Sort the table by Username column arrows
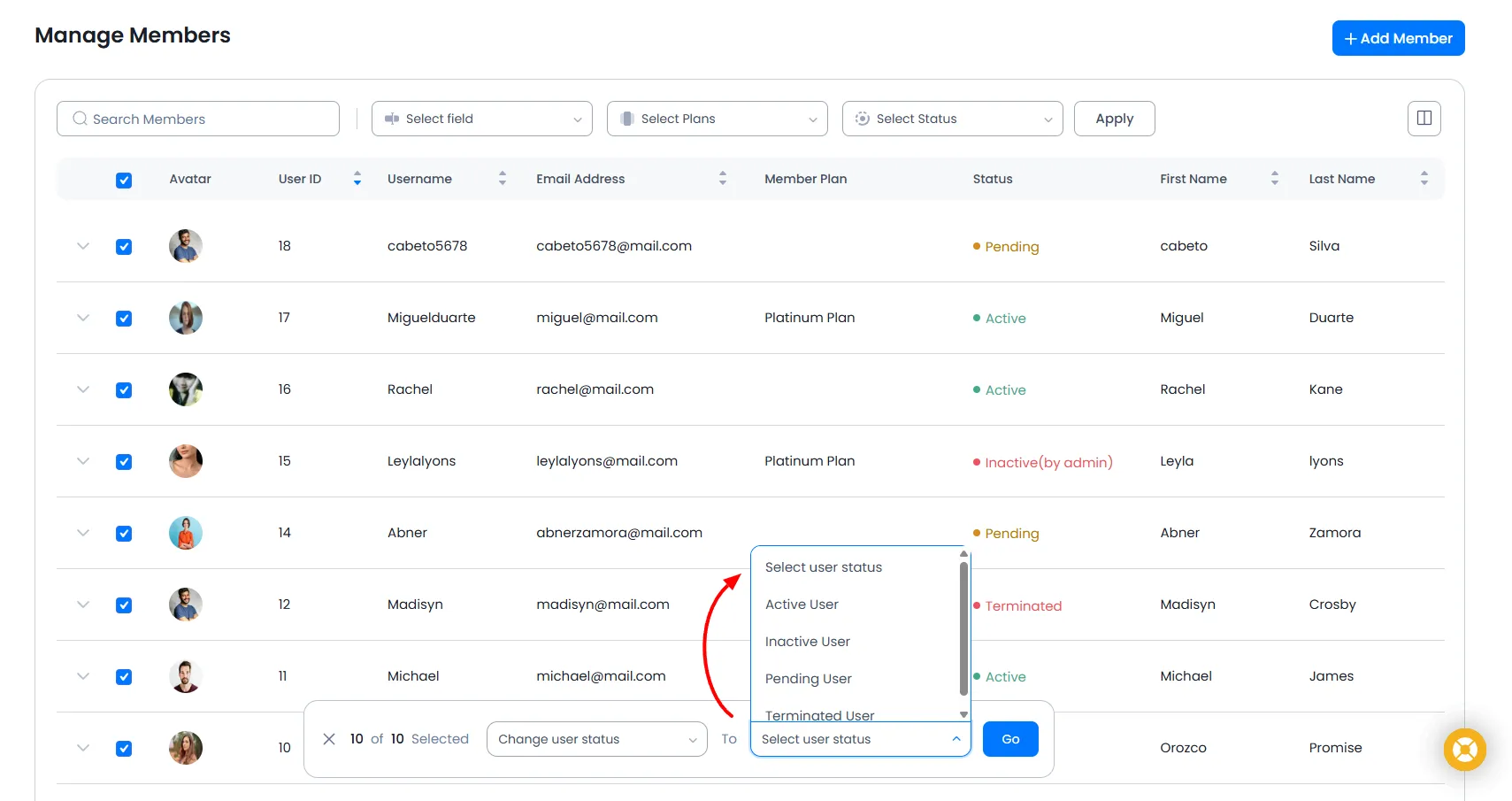 [x=502, y=178]
